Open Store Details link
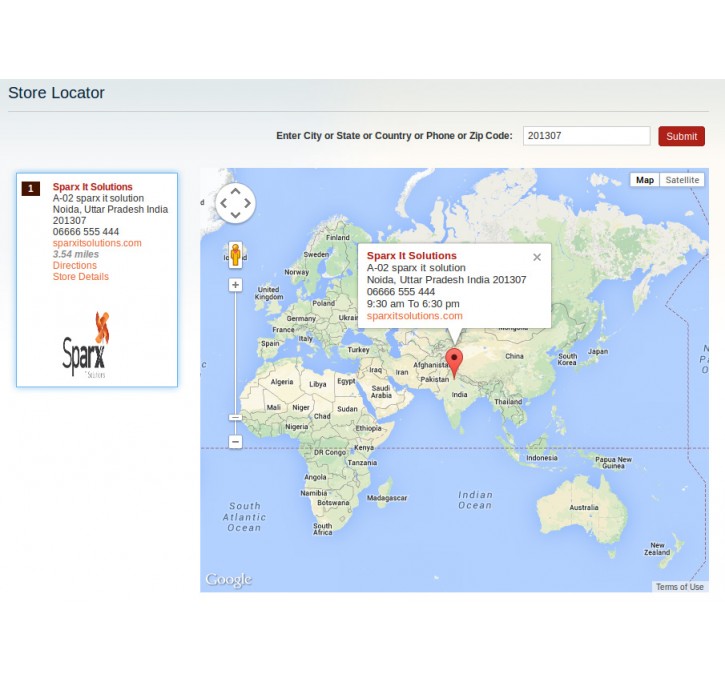This screenshot has height=680, width=725. click(x=80, y=276)
